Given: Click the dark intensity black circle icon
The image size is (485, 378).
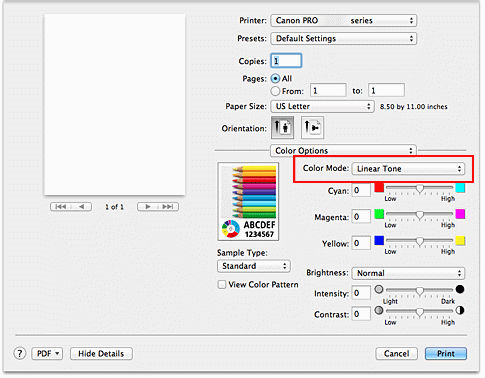Looking at the screenshot, I should [460, 289].
